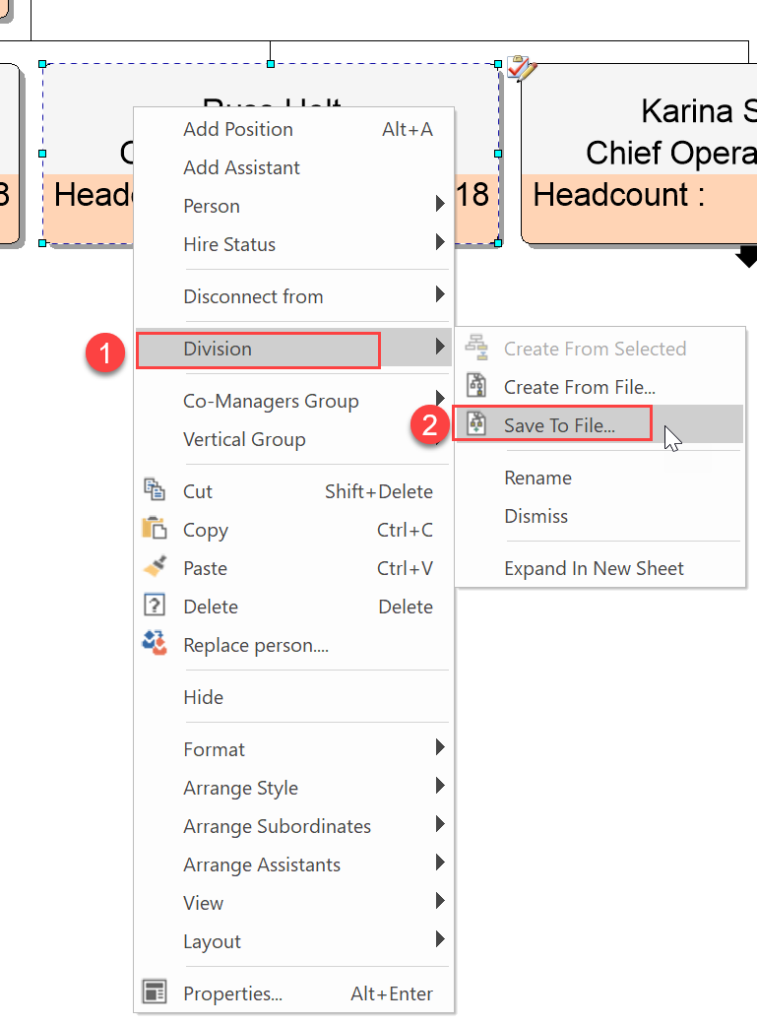Expand the Format submenu arrow
757x1024 pixels.
click(440, 747)
